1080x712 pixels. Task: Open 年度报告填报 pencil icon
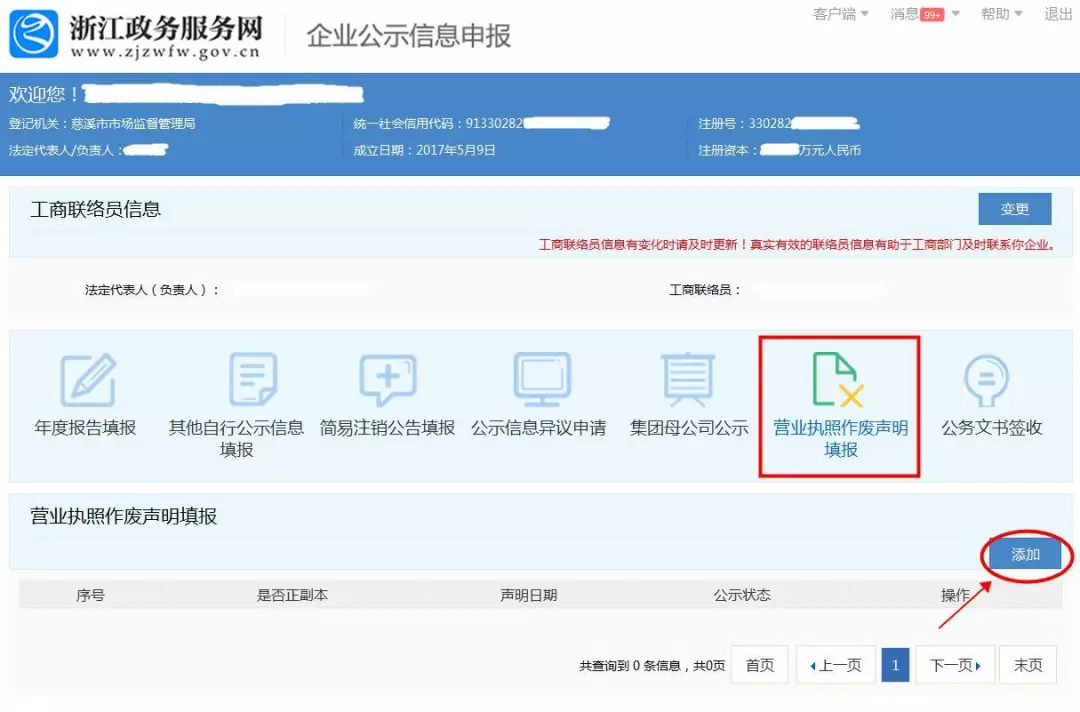pyautogui.click(x=88, y=379)
